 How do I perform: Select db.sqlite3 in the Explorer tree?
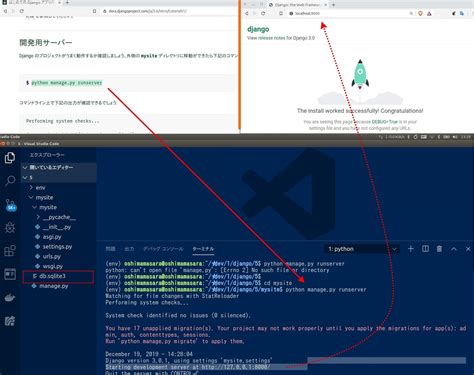59,276
